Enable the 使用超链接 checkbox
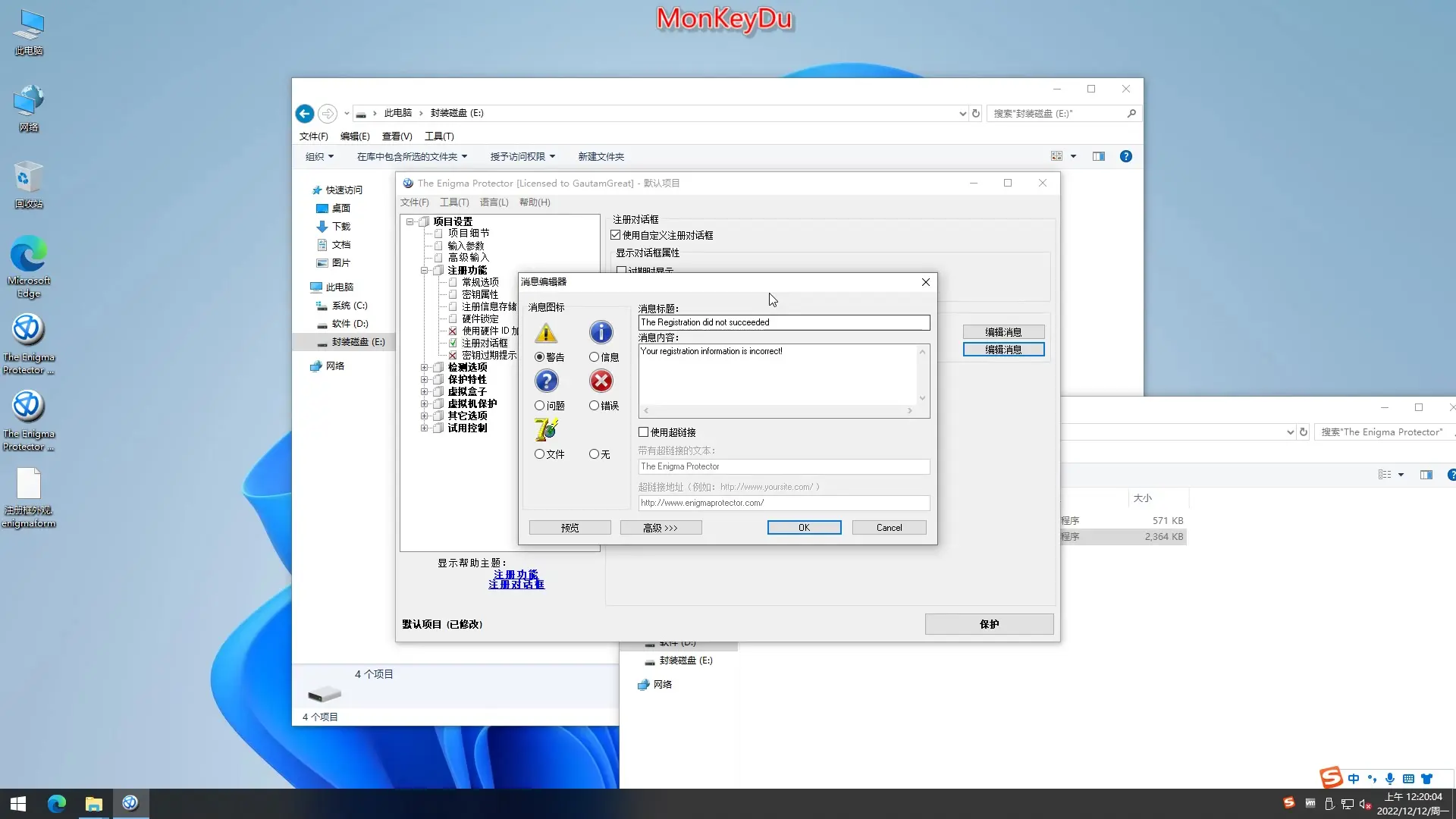1456x819 pixels. pos(644,432)
